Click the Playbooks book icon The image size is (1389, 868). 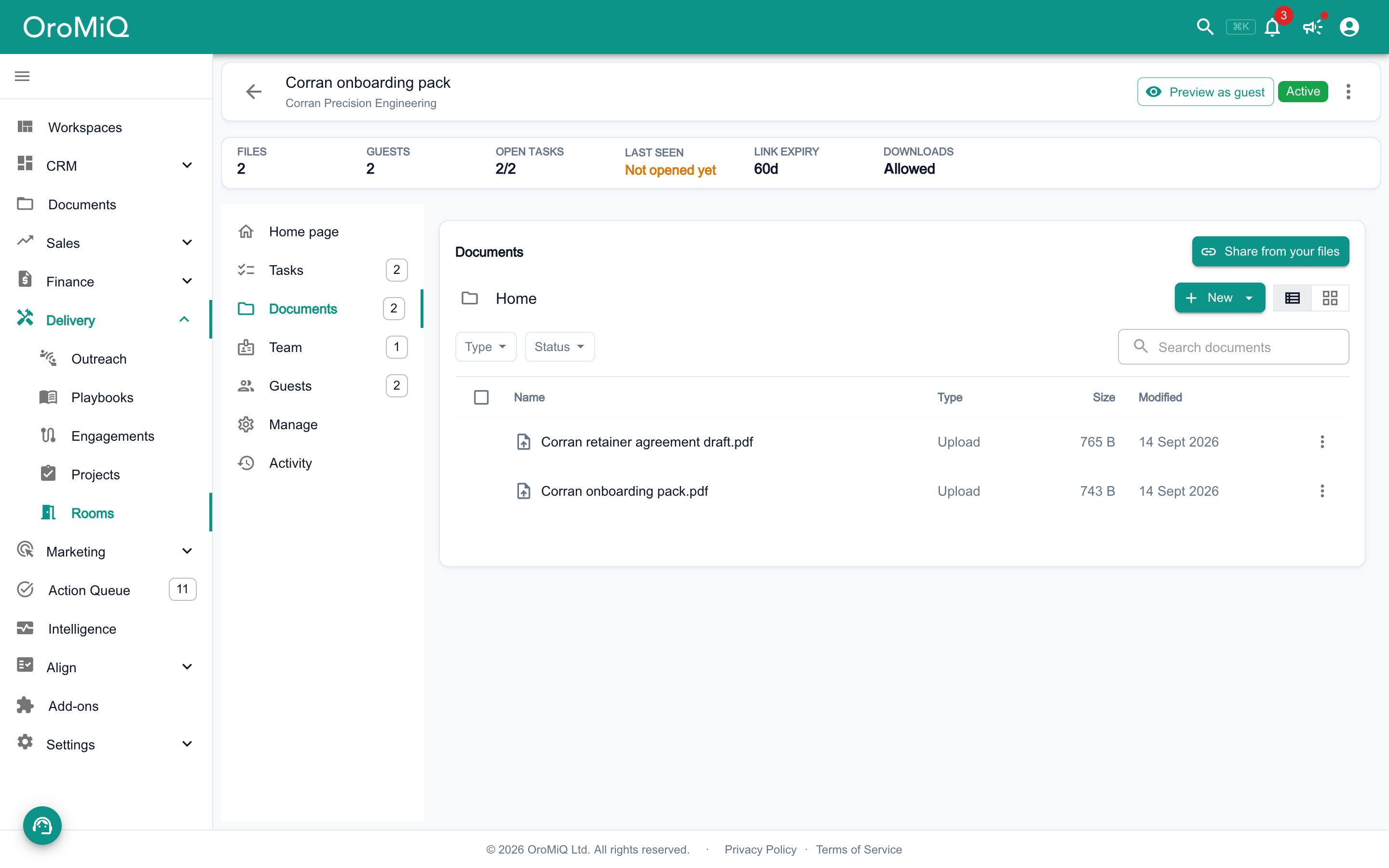click(x=48, y=397)
